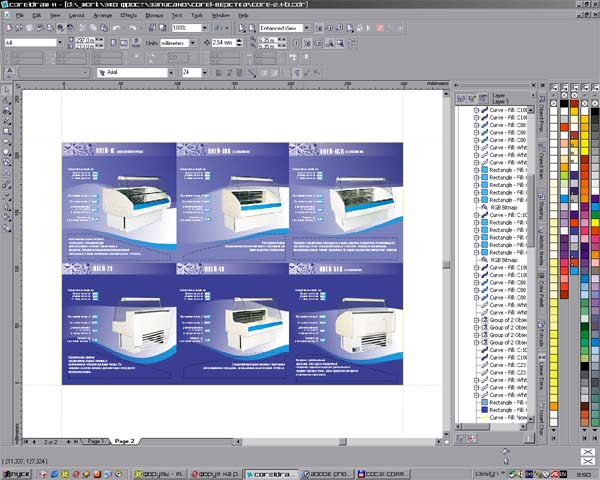Select the Fill tool in toolbox
The width and height of the screenshot is (600, 480).
[x=6, y=217]
